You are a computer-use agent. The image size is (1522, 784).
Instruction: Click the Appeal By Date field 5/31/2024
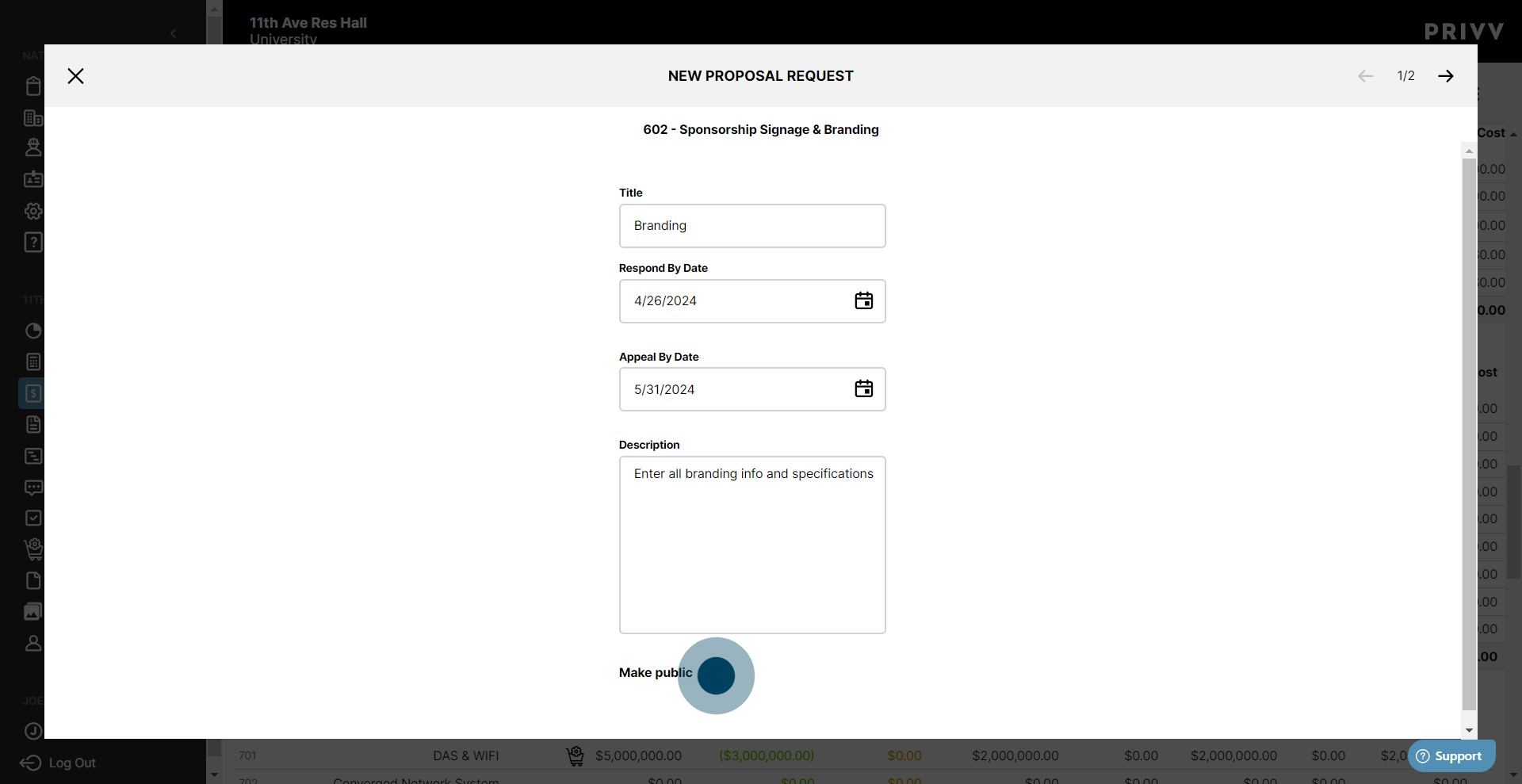pos(752,389)
